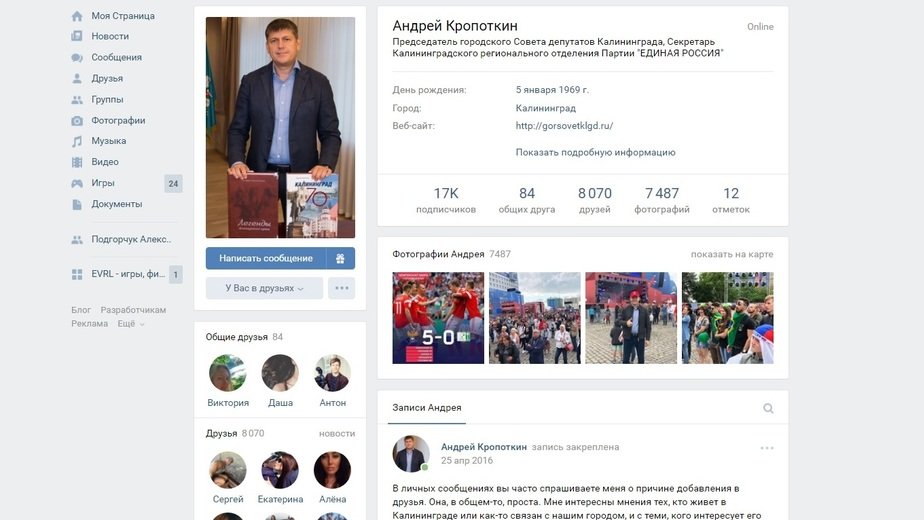Open Фотографии camera icon in sidebar

(77, 120)
